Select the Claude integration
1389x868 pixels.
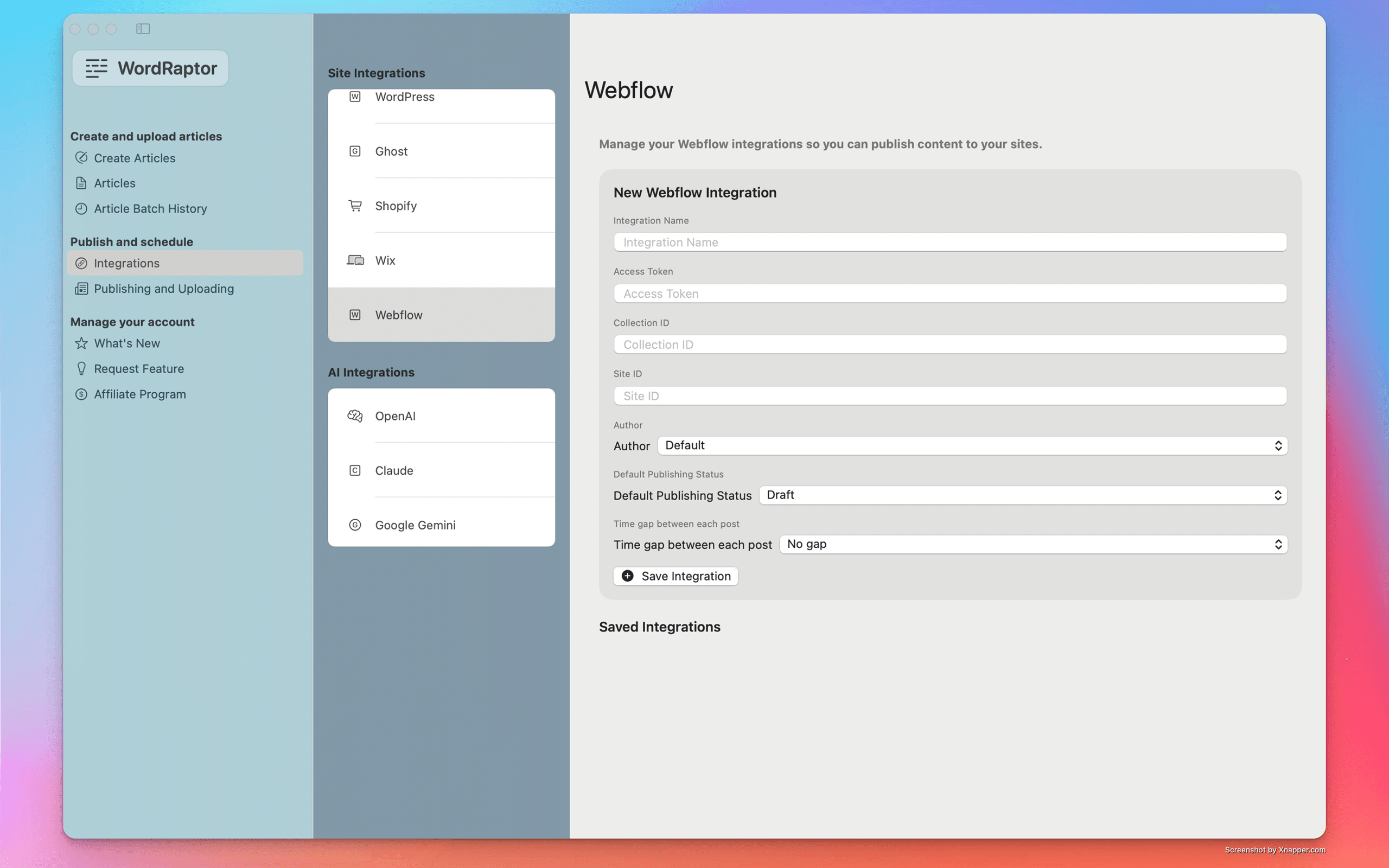441,470
